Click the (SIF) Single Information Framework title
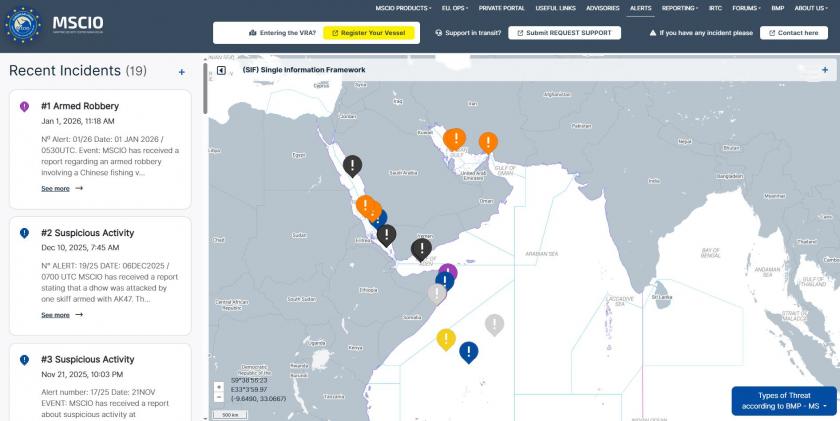Screen dimensions: 840x421 point(304,70)
